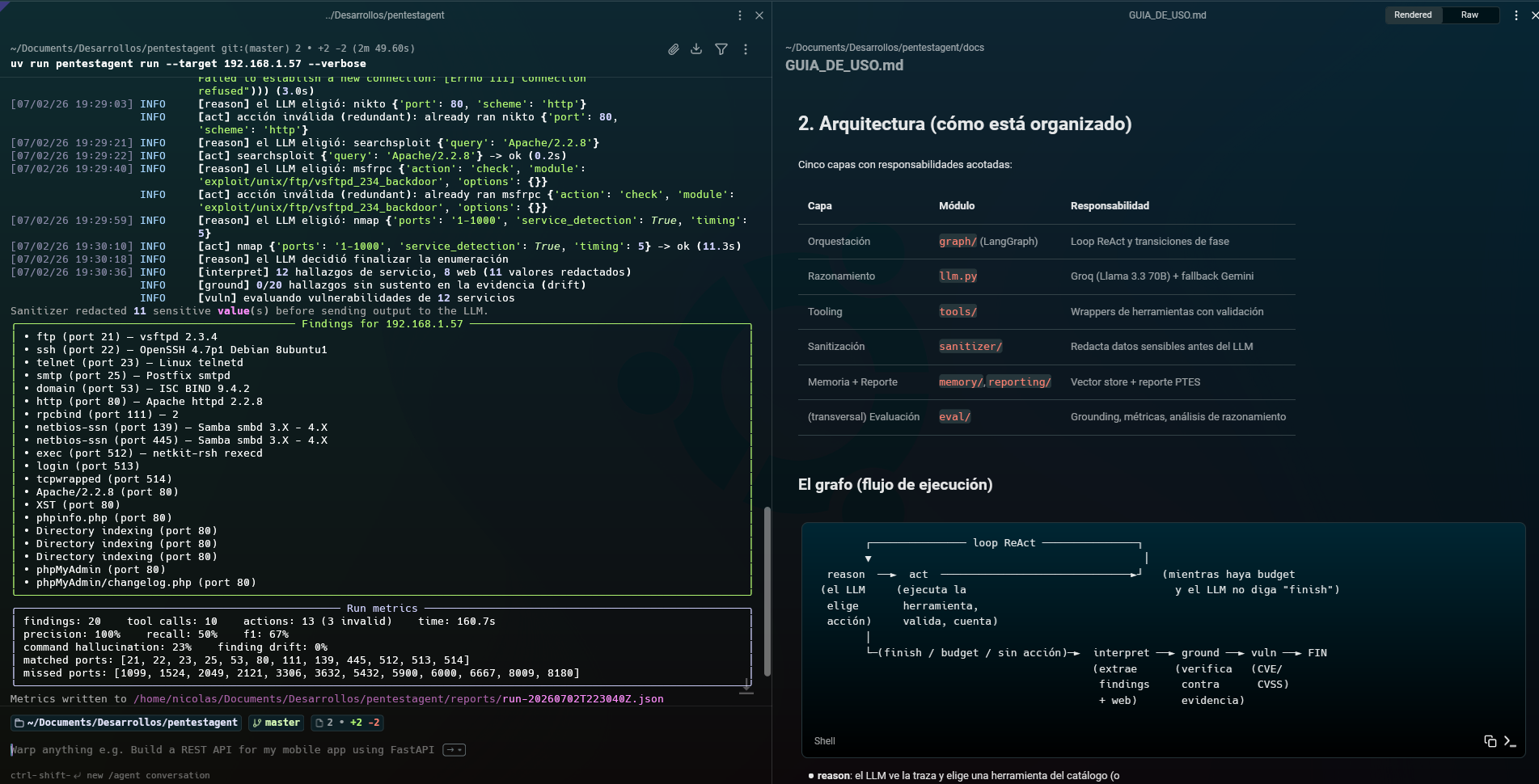
Task: Click the heading 2. Arquitectura (cómo está organizado)
Action: point(965,124)
